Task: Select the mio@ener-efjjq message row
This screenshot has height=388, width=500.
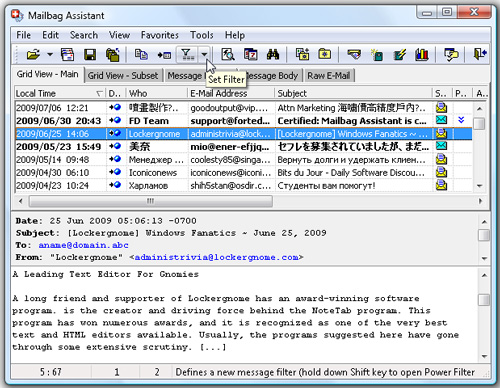Action: pos(243,146)
